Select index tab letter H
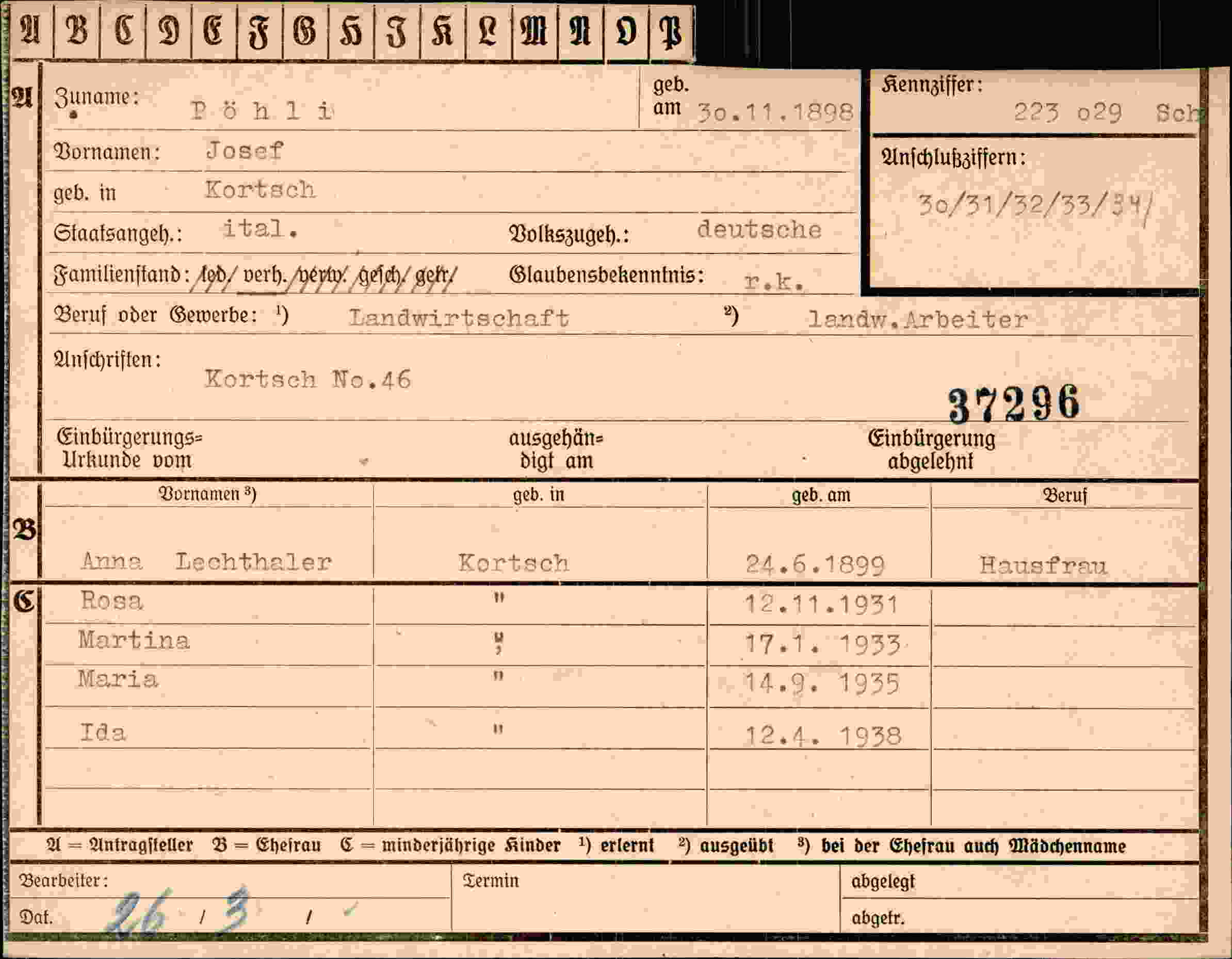Image resolution: width=1232 pixels, height=959 pixels. pos(351,31)
